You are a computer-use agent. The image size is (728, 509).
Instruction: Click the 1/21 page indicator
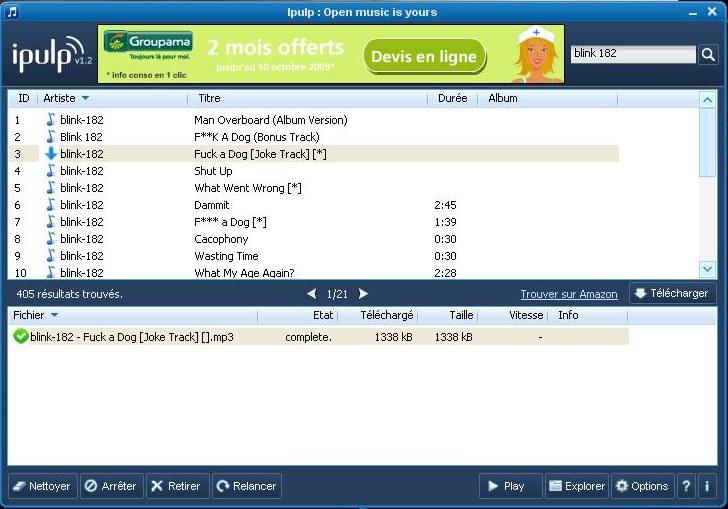pyautogui.click(x=337, y=294)
